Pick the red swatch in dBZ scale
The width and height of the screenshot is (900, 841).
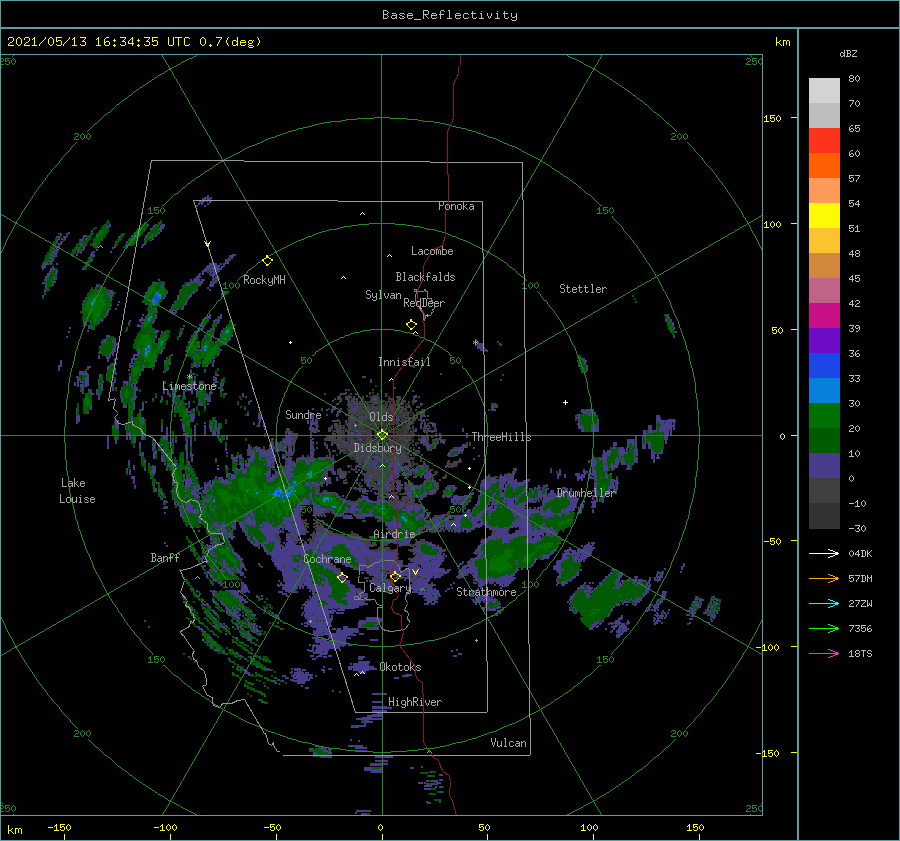824,141
